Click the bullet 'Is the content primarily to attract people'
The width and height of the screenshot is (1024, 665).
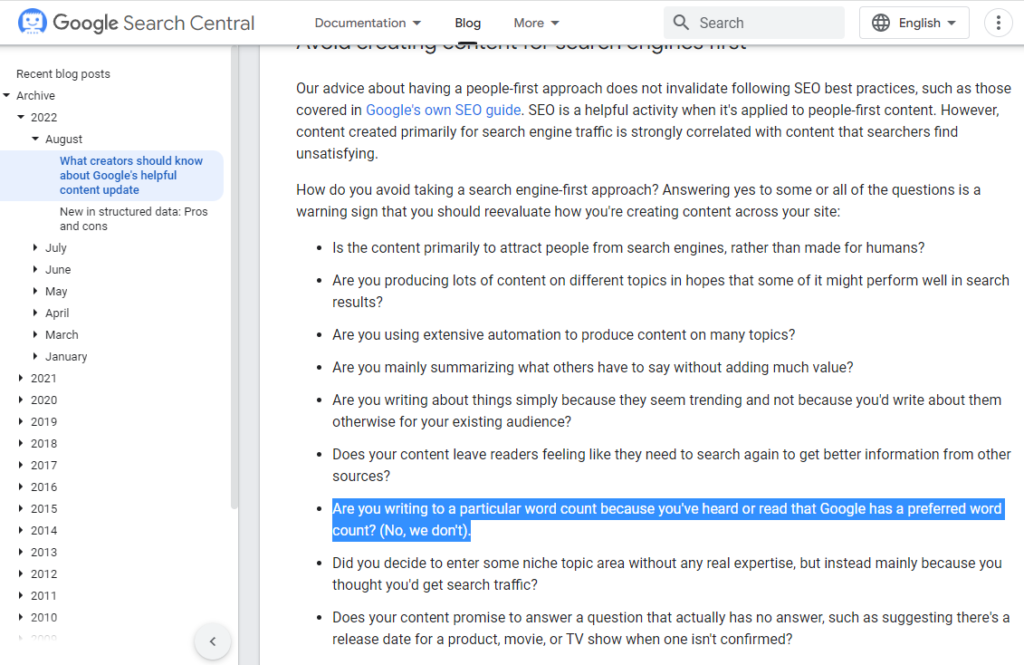[628, 248]
